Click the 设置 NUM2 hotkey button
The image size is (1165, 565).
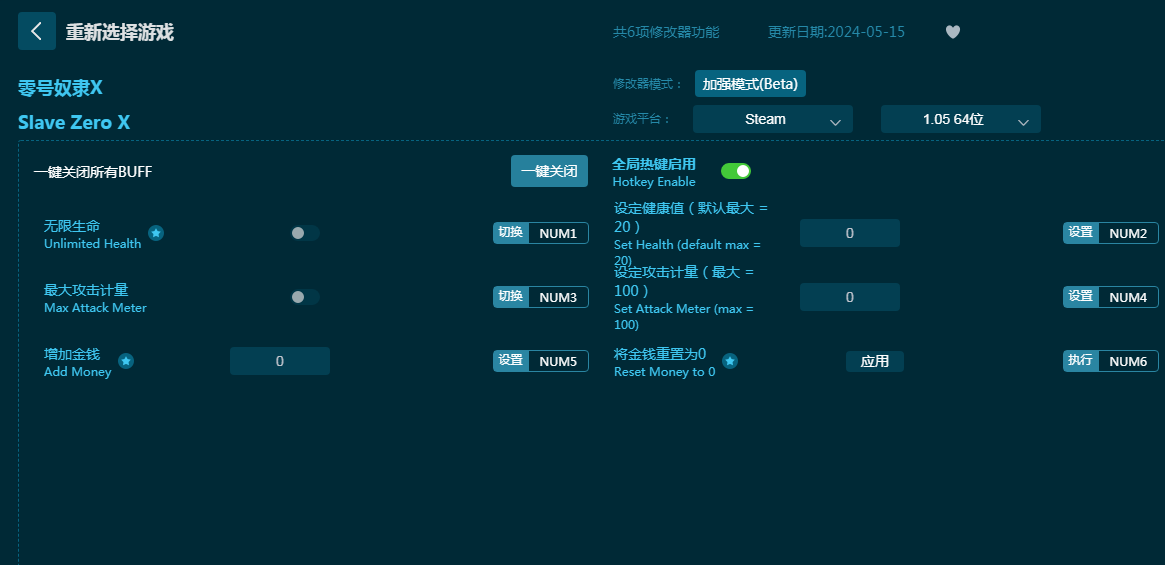click(x=1111, y=233)
